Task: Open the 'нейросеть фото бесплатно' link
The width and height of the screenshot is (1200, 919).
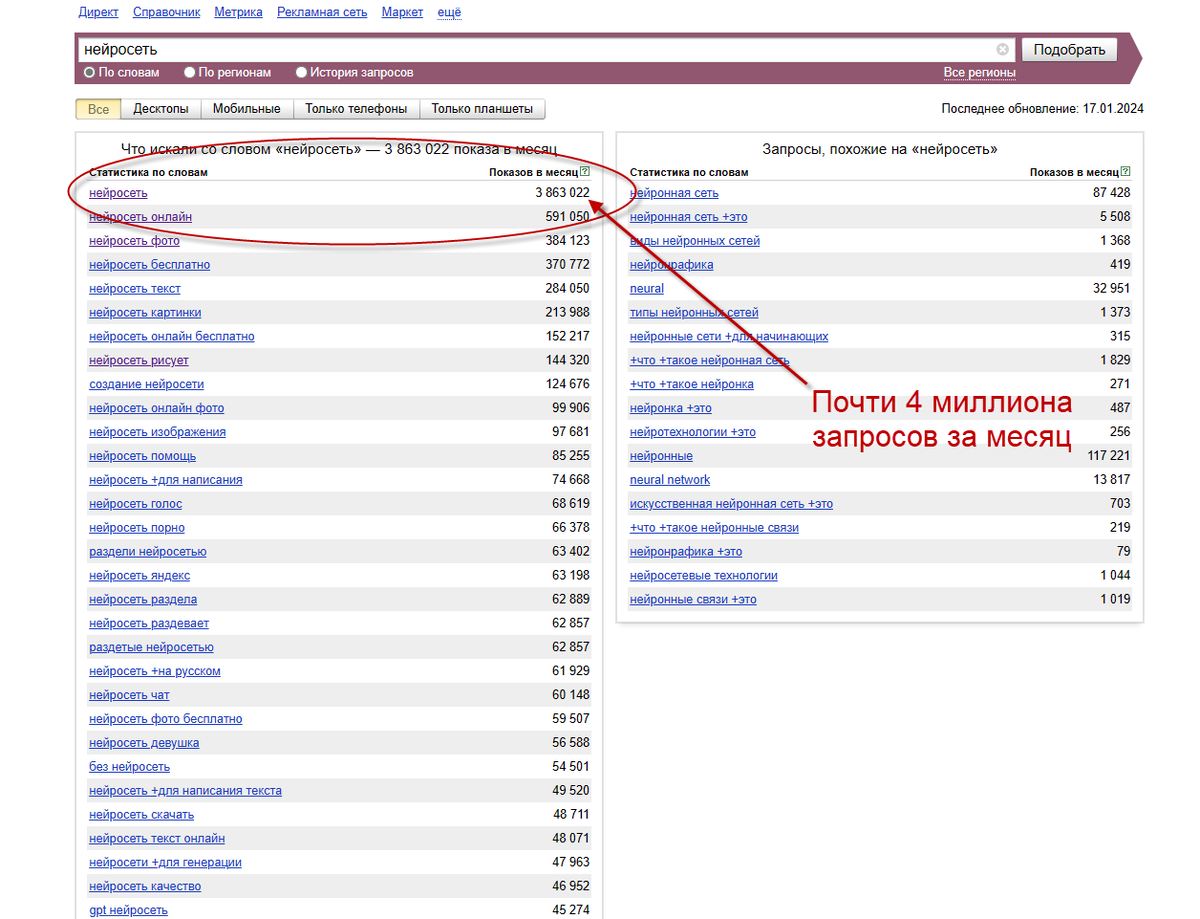Action: (165, 719)
